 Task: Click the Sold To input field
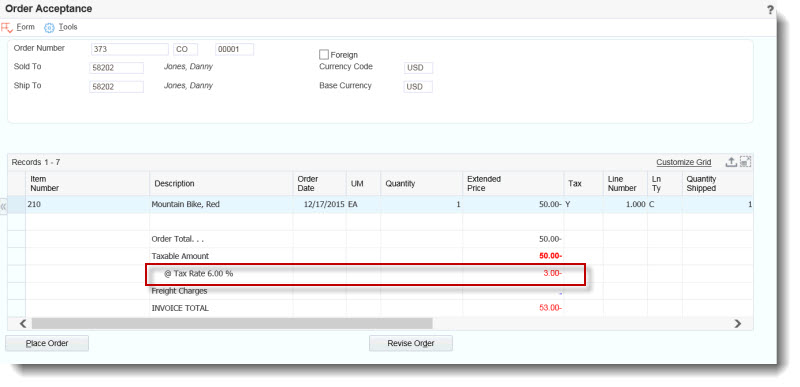point(116,68)
